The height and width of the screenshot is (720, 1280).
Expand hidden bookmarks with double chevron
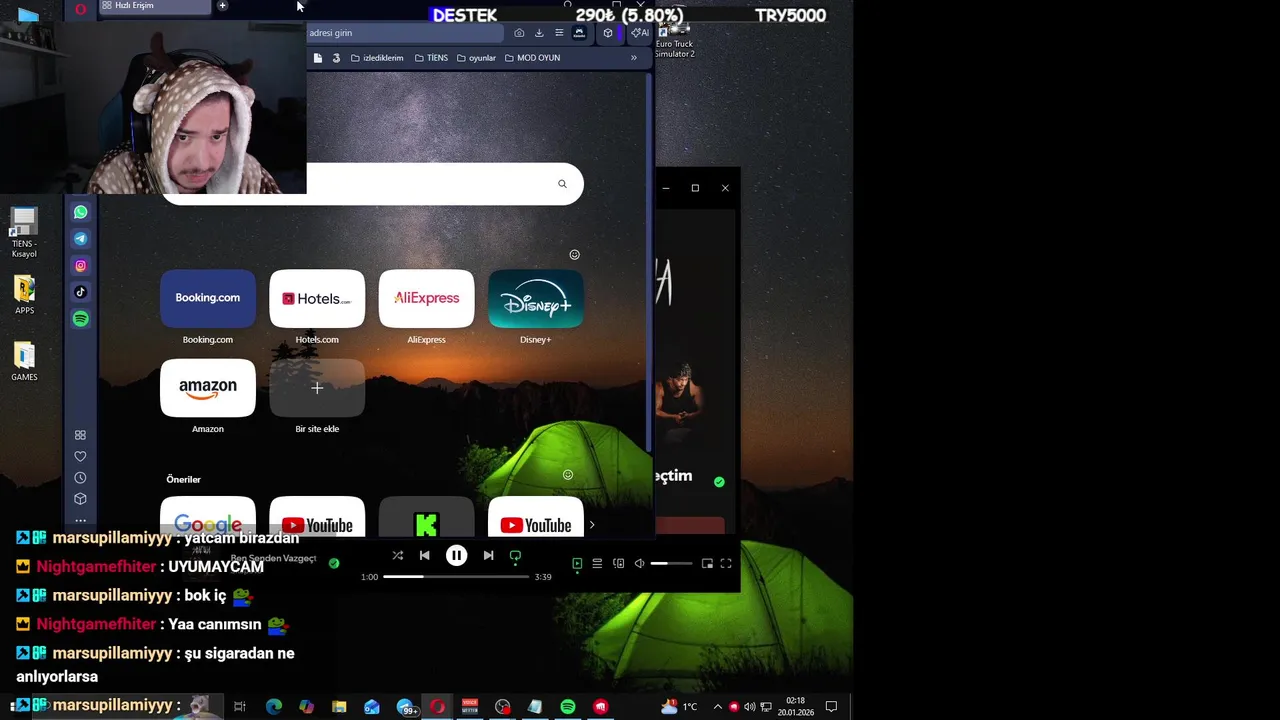tap(633, 58)
